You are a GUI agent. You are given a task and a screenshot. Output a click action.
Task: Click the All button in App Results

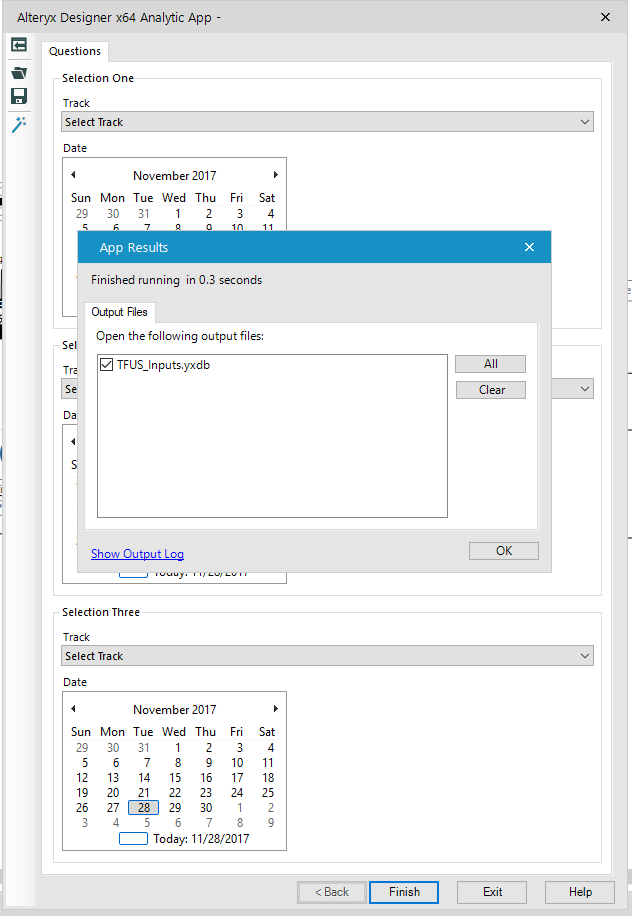491,364
